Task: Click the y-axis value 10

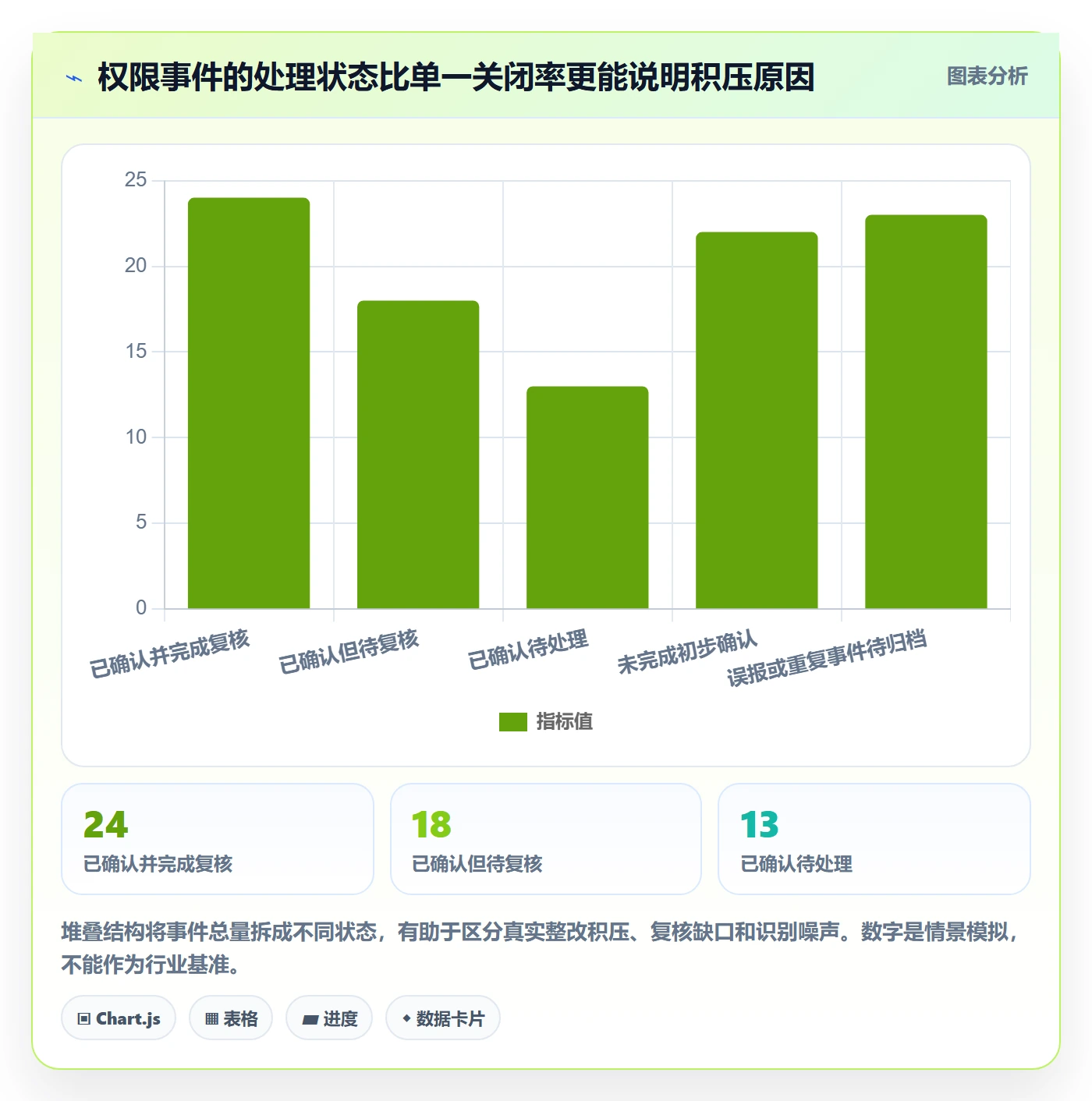Action: pos(136,437)
